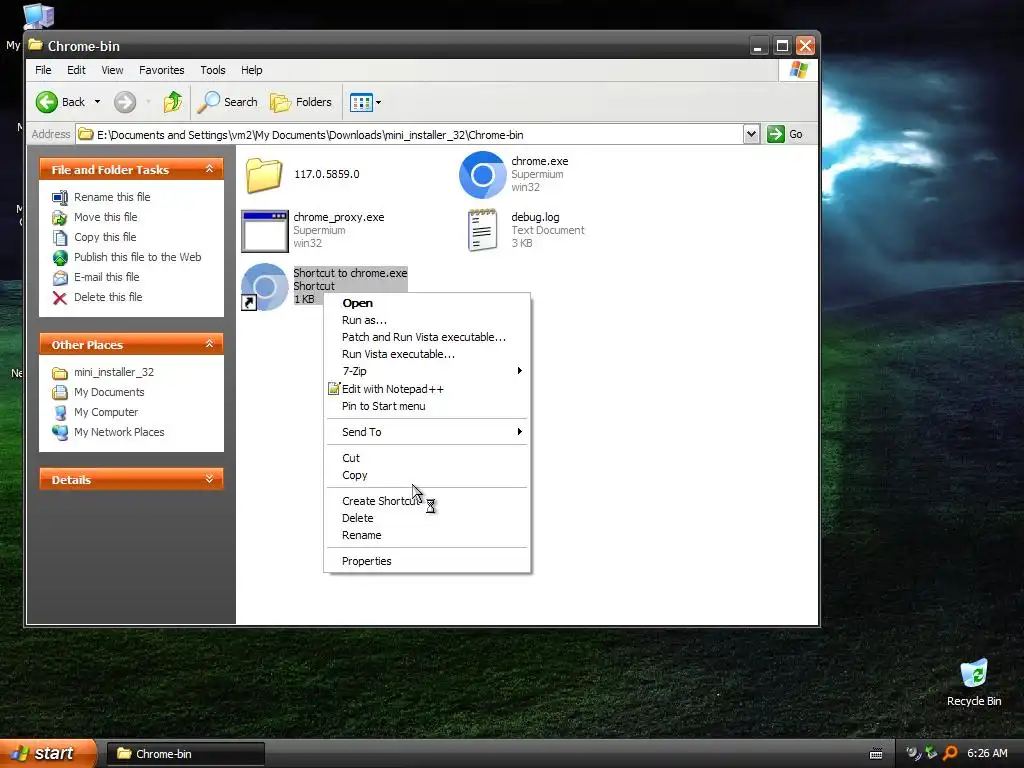Screen dimensions: 1024x768
Task: Click the Up folder icon
Action: [173, 102]
